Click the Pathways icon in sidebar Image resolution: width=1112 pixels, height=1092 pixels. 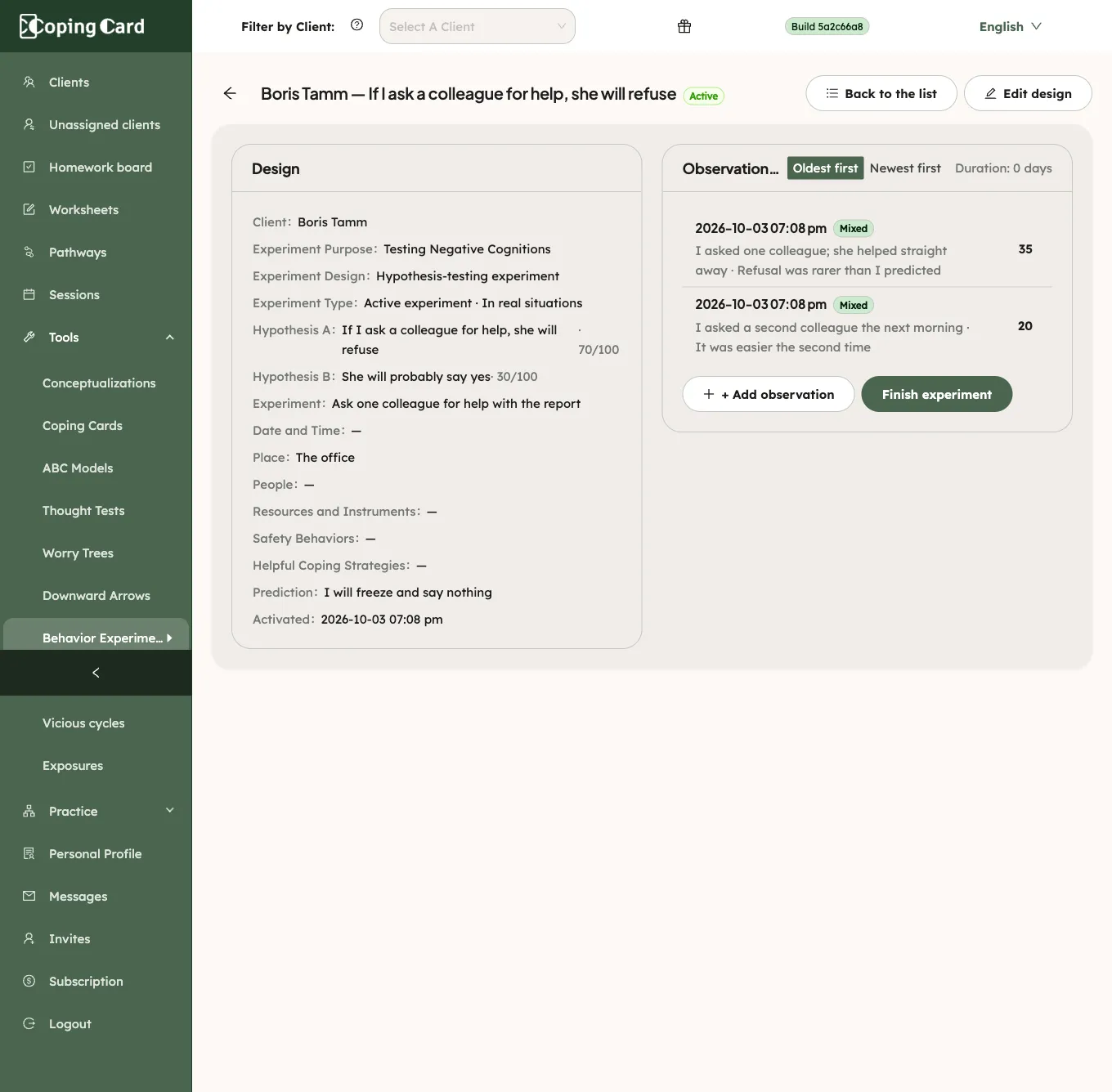coord(29,252)
